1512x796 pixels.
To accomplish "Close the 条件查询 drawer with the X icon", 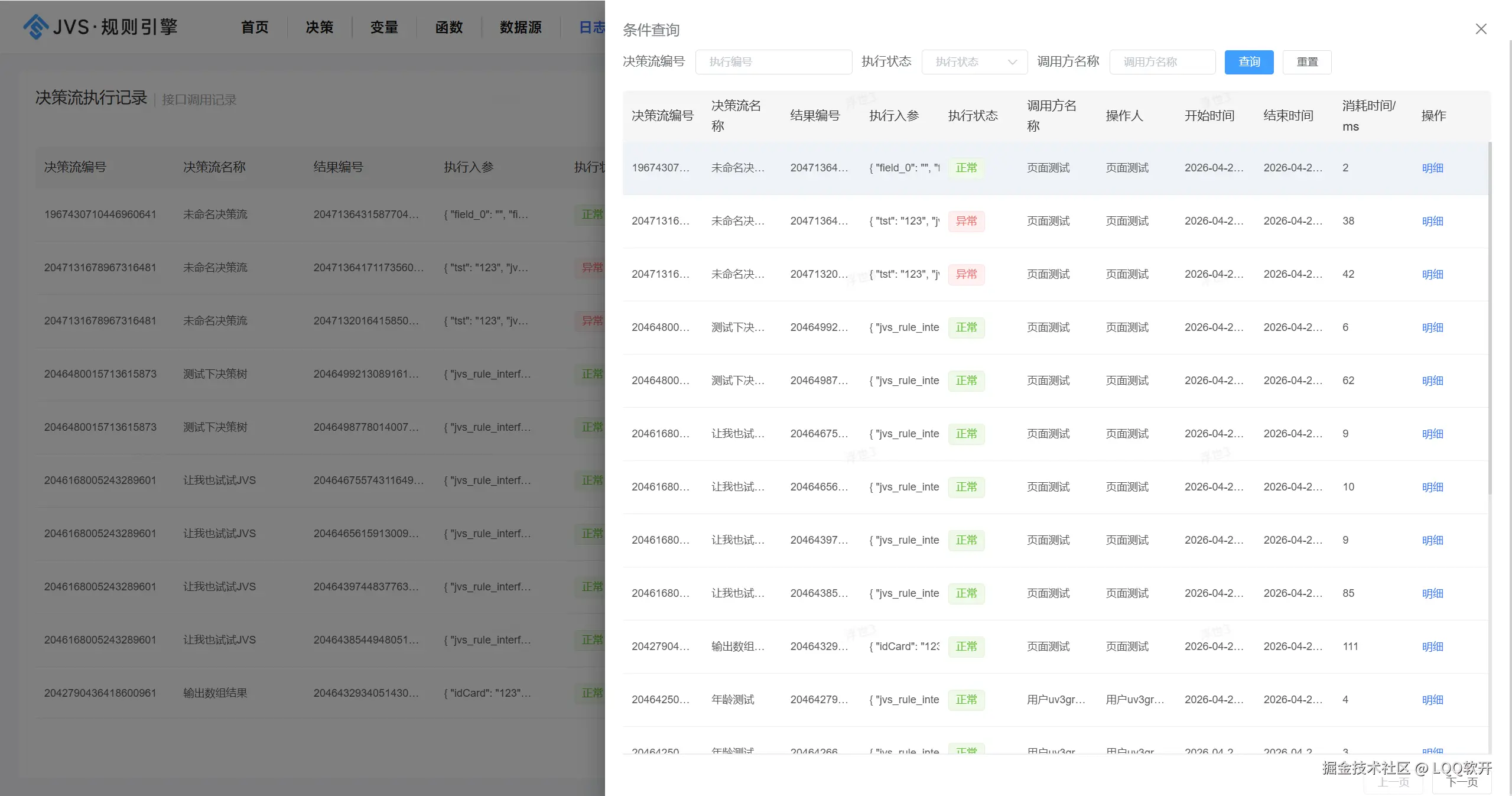I will (1481, 29).
